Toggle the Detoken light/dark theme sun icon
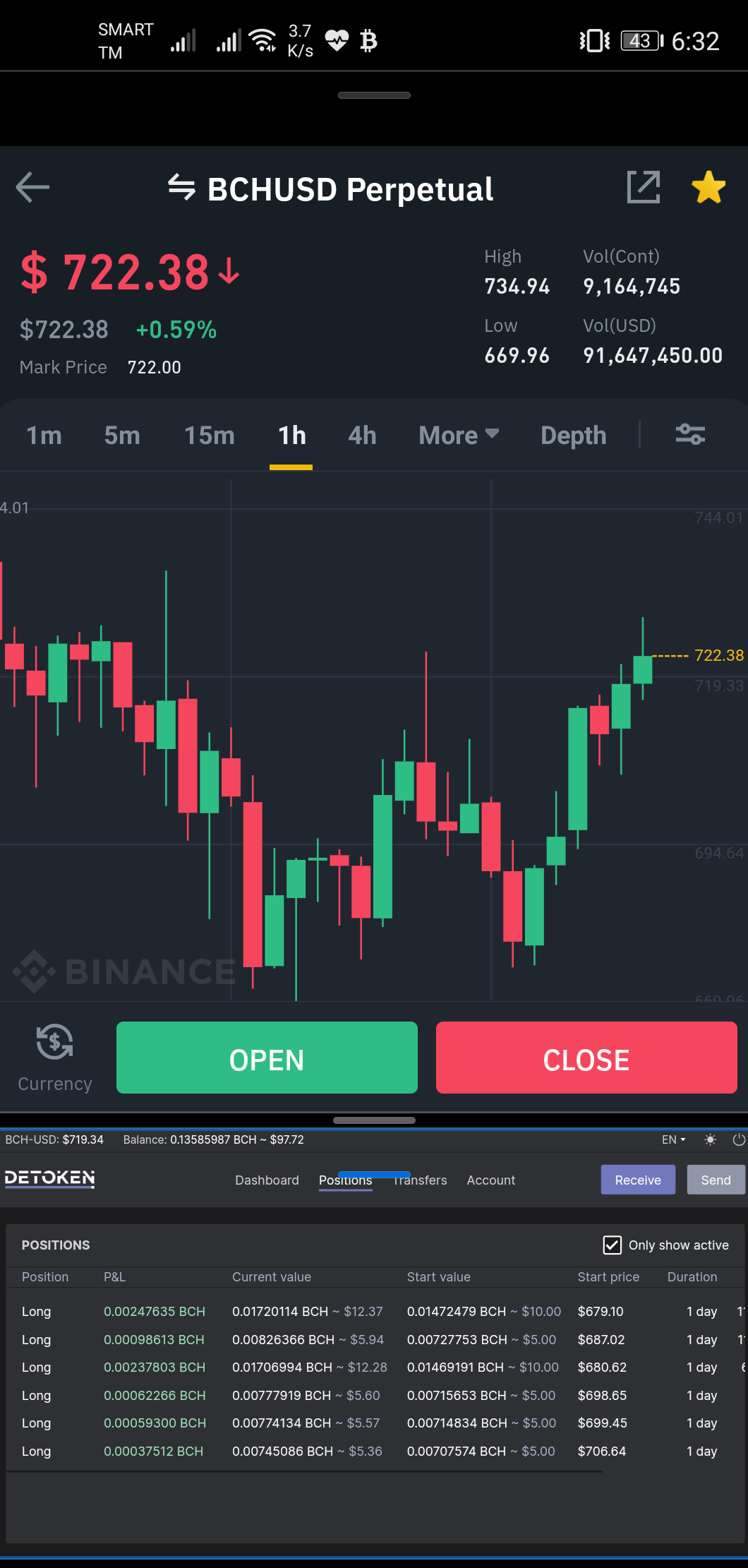748x1568 pixels. (x=710, y=1139)
